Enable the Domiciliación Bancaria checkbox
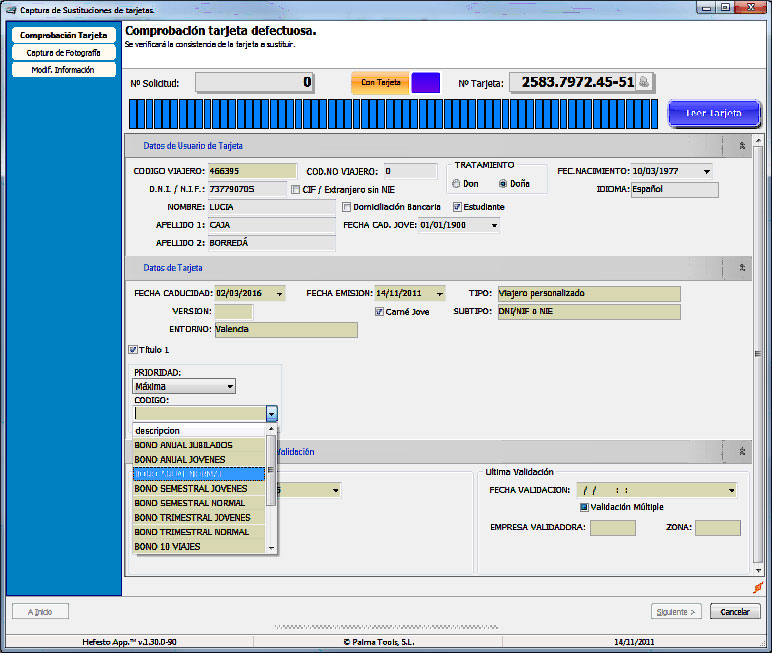The image size is (772, 653). click(346, 207)
